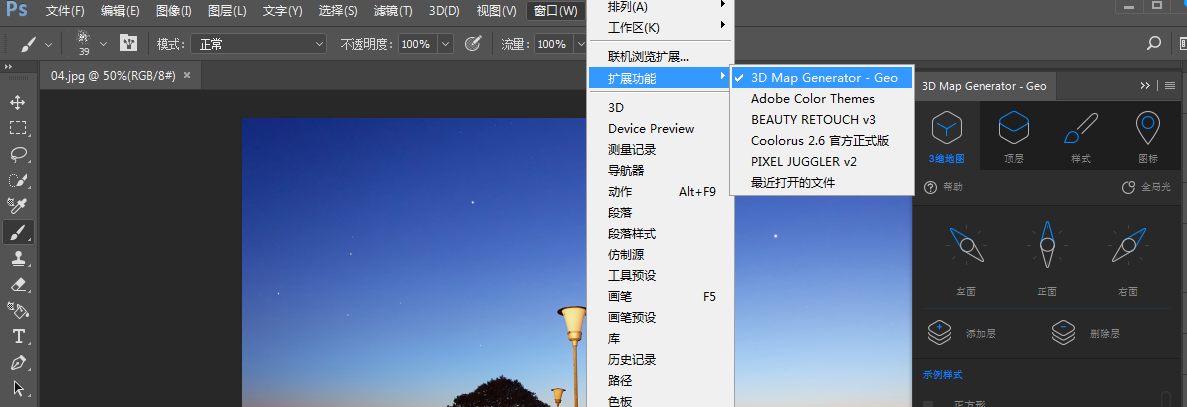Choose the 右面 compass orientation
Screen dimensions: 1187x407
coord(1128,259)
